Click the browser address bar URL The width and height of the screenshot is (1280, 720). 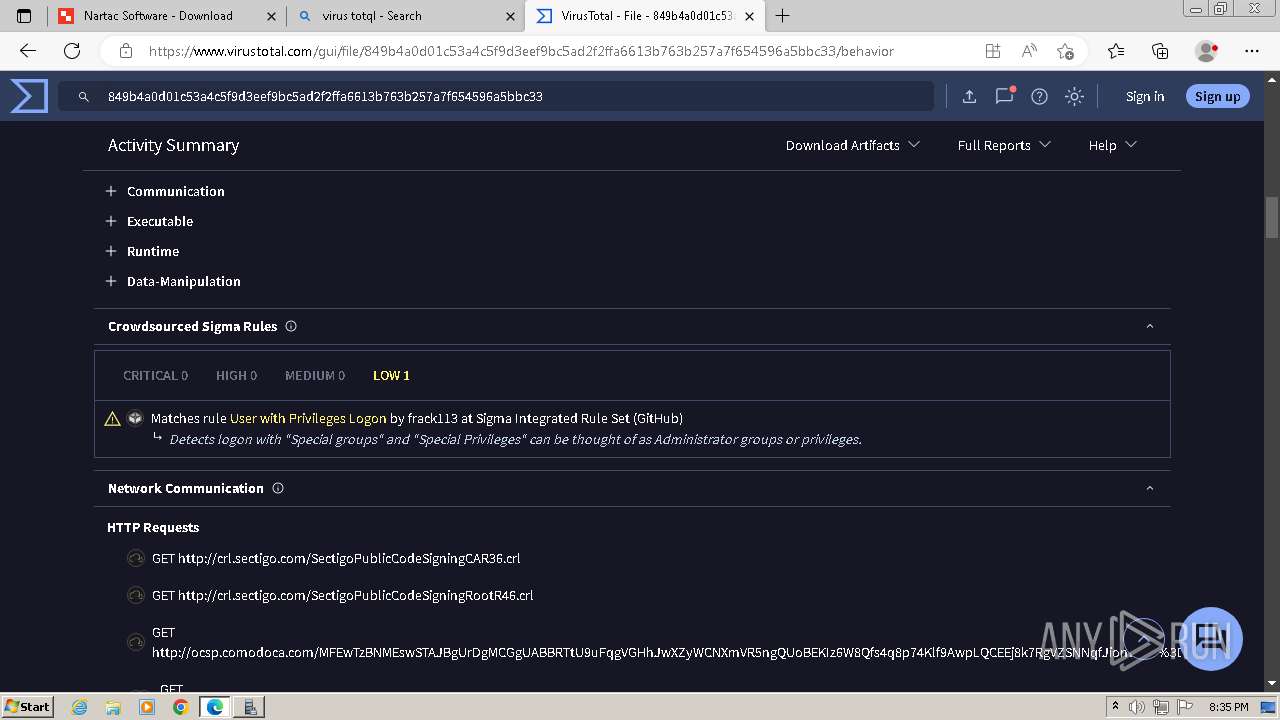click(521, 51)
